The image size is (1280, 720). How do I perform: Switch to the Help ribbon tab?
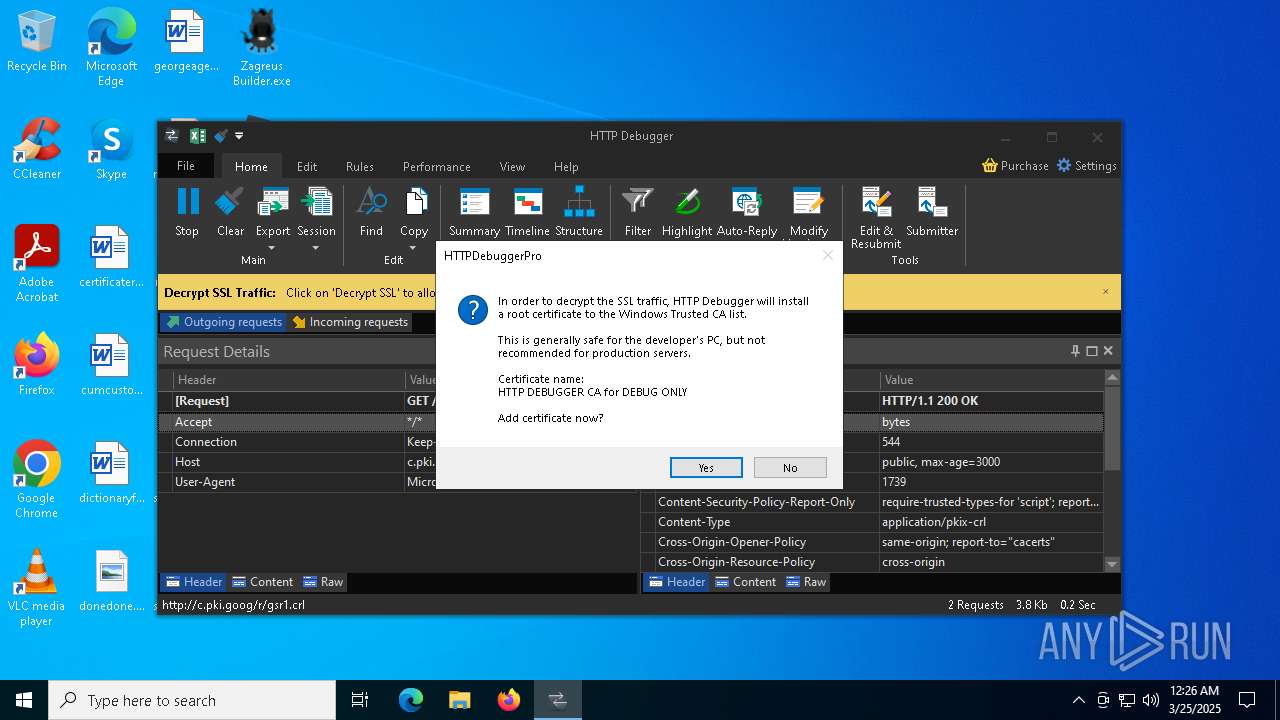(566, 167)
